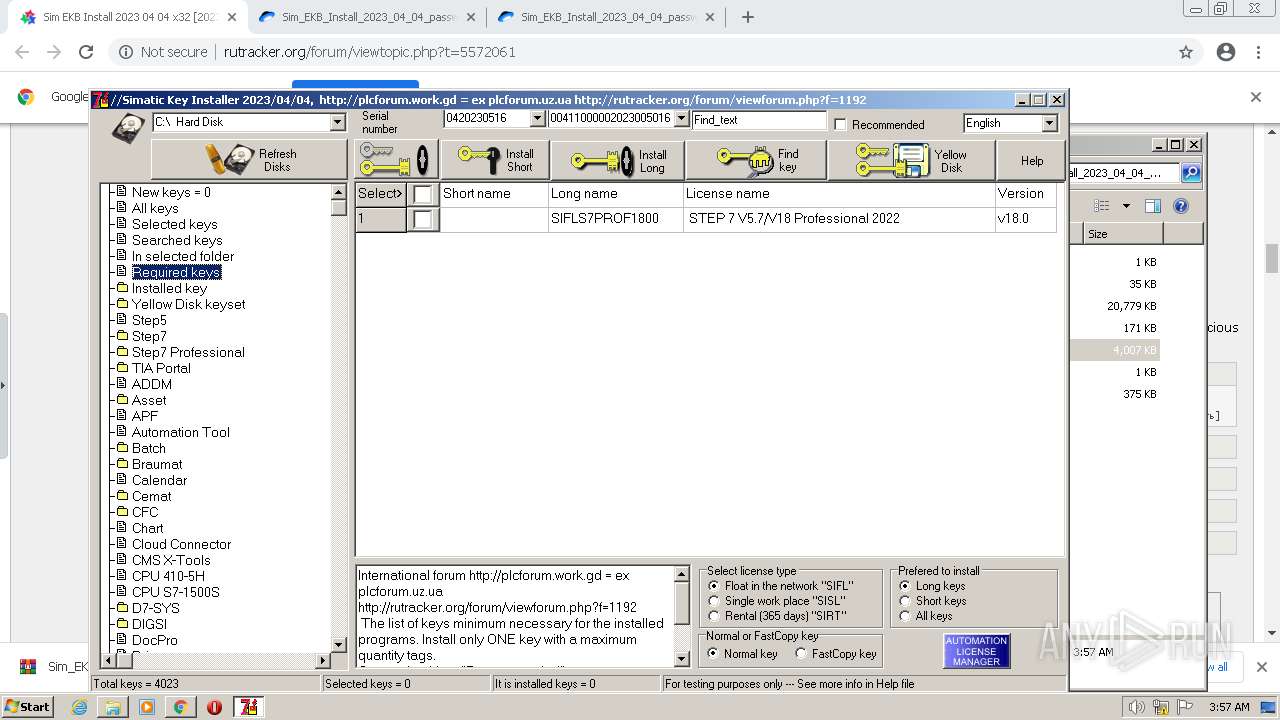
Task: Select Single work place "SISL" license type
Action: coord(714,601)
